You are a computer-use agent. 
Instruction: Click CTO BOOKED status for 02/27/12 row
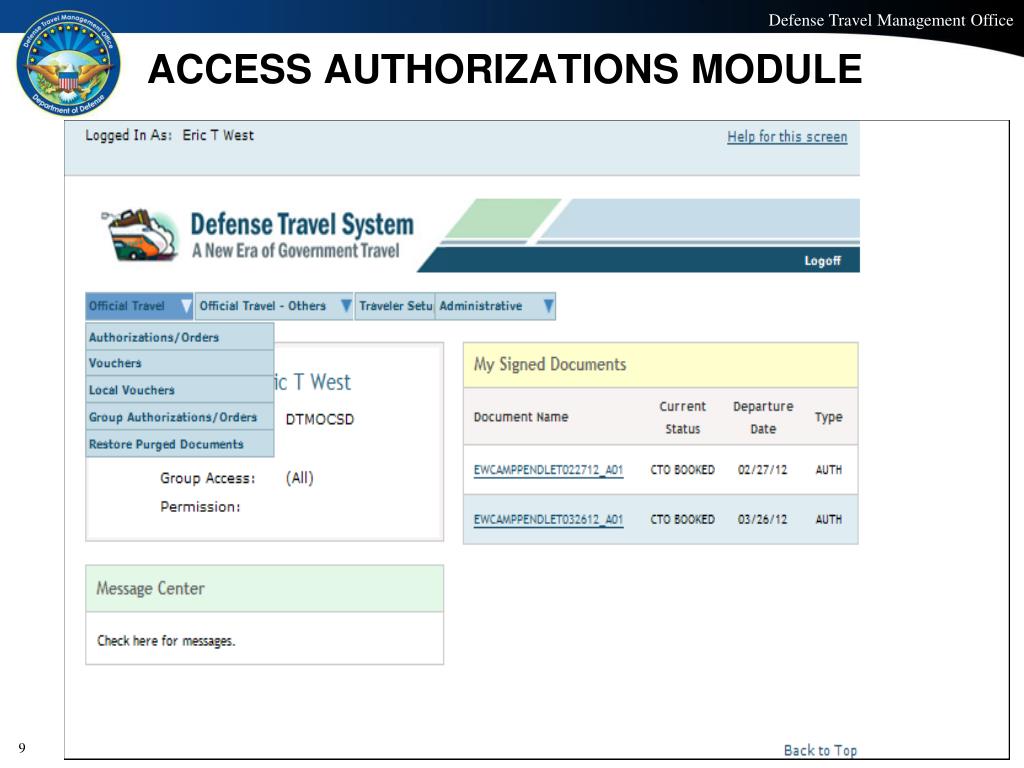682,470
